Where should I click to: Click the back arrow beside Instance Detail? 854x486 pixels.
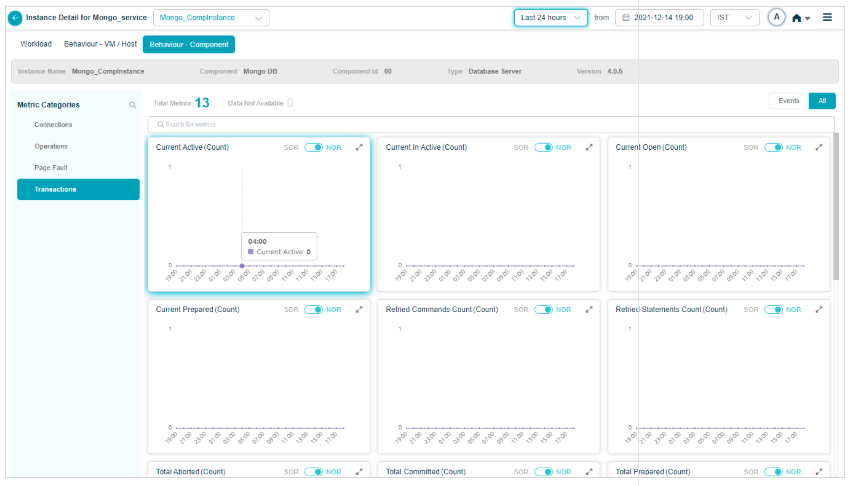(16, 18)
